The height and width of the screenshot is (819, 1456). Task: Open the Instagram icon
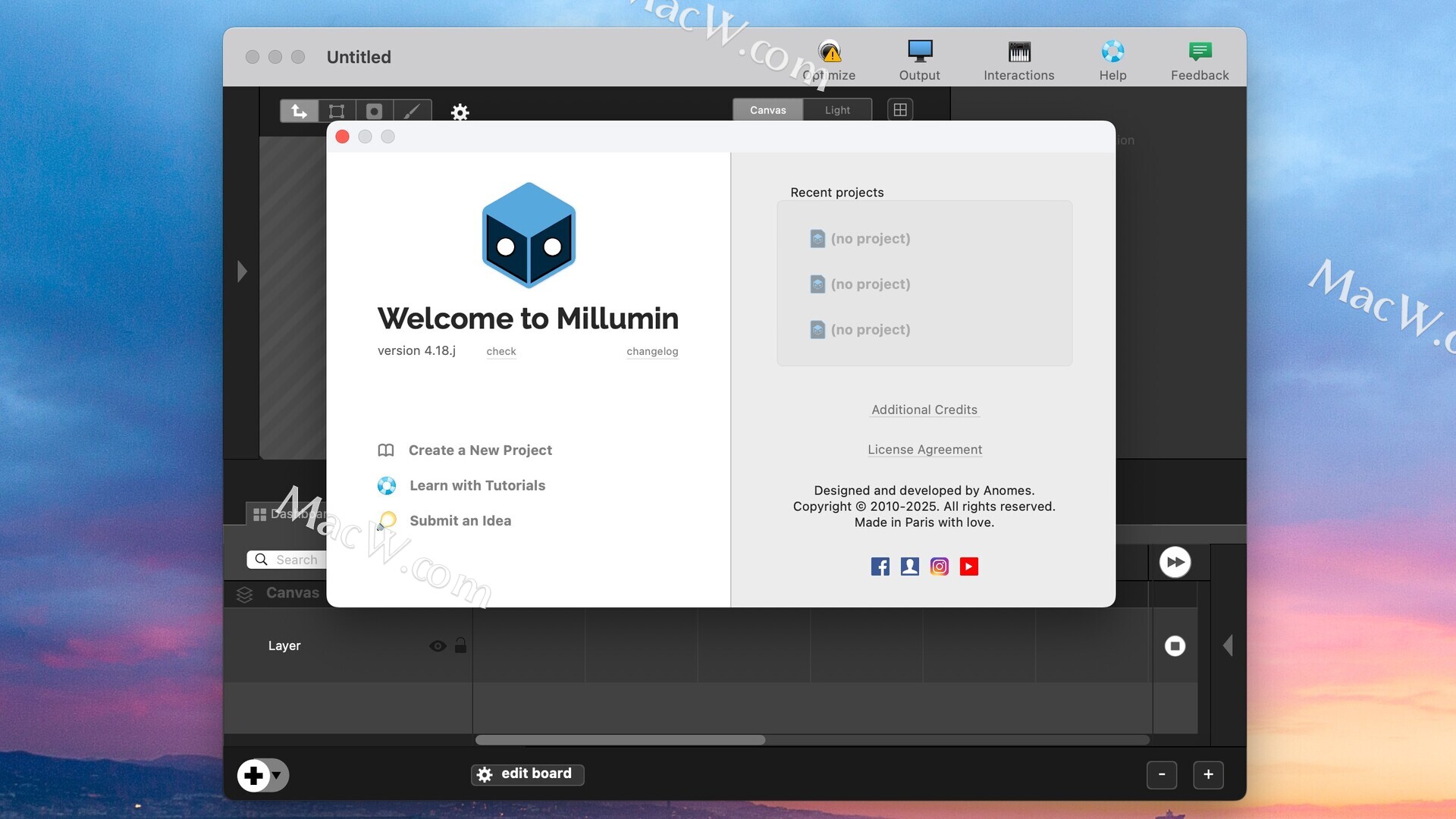point(939,566)
